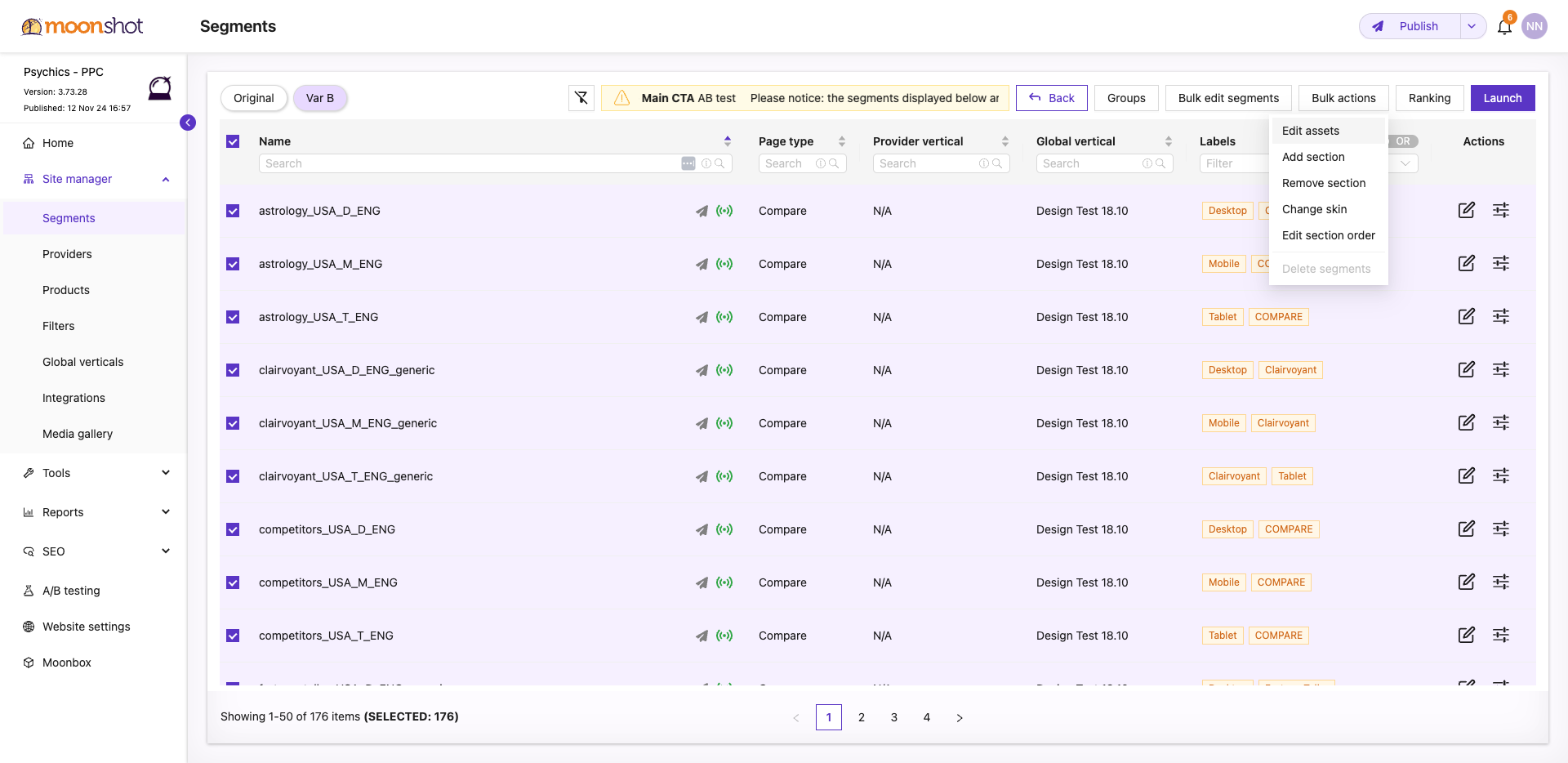Click the Back button
1568x763 pixels.
pyautogui.click(x=1052, y=98)
